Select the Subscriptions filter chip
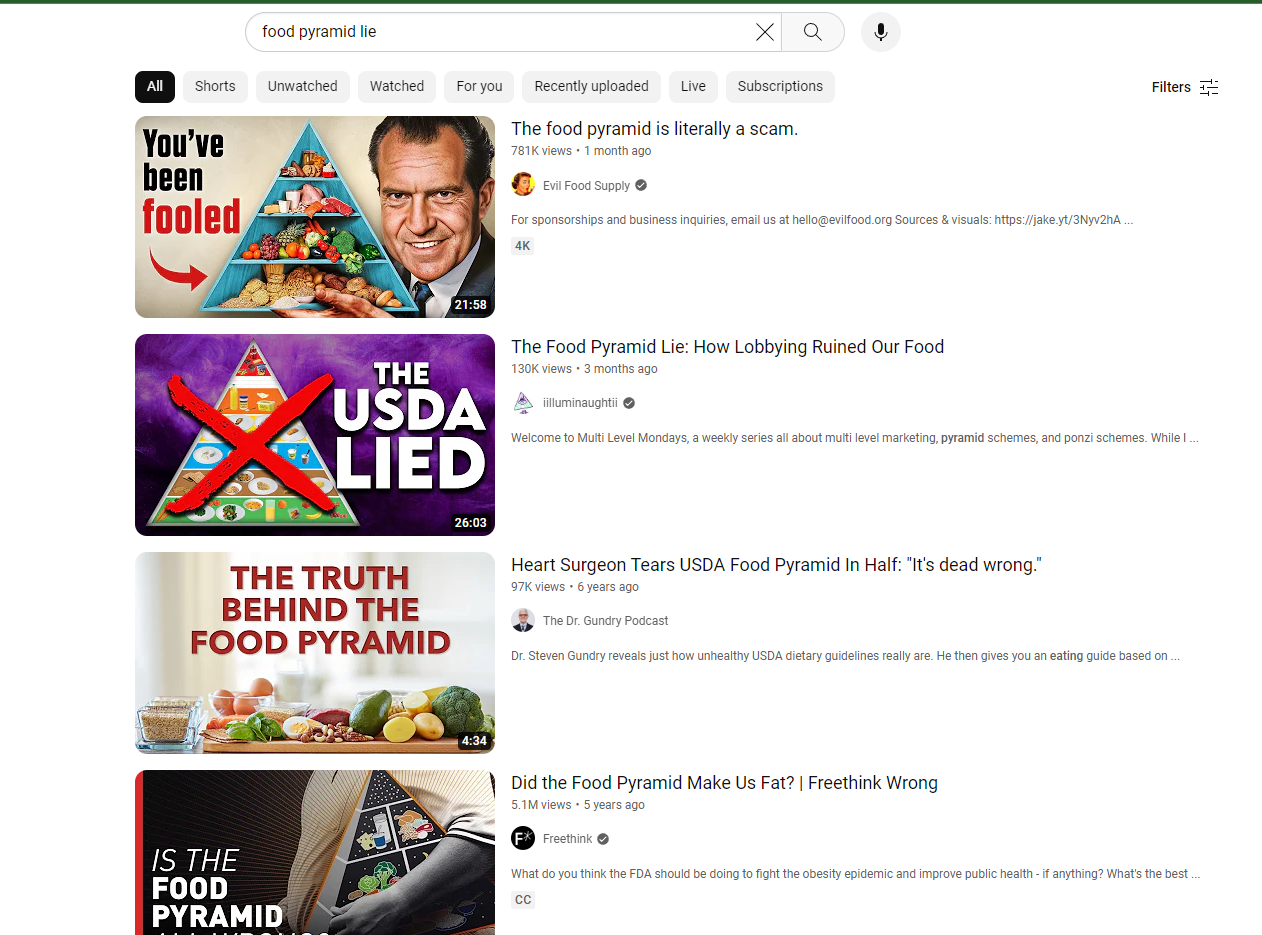 pos(780,87)
